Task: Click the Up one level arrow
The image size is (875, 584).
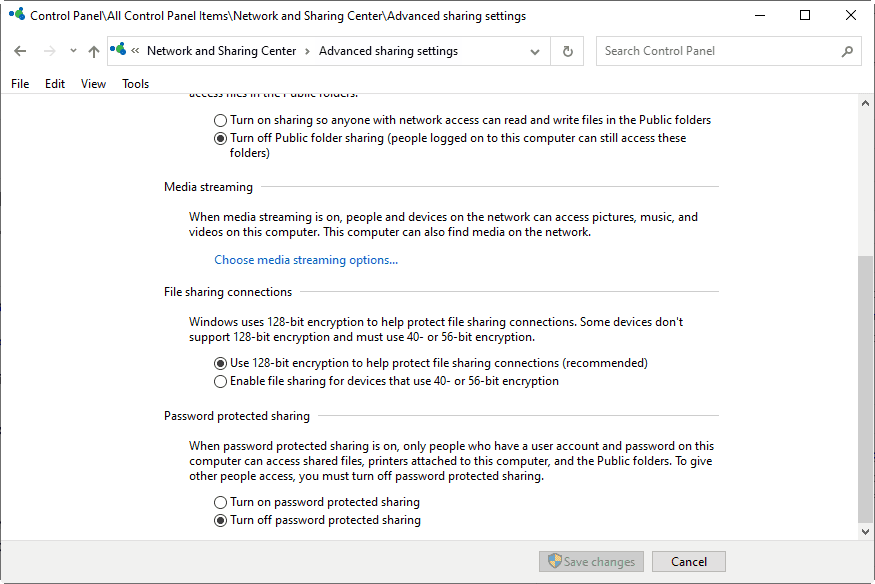Action: pos(94,51)
